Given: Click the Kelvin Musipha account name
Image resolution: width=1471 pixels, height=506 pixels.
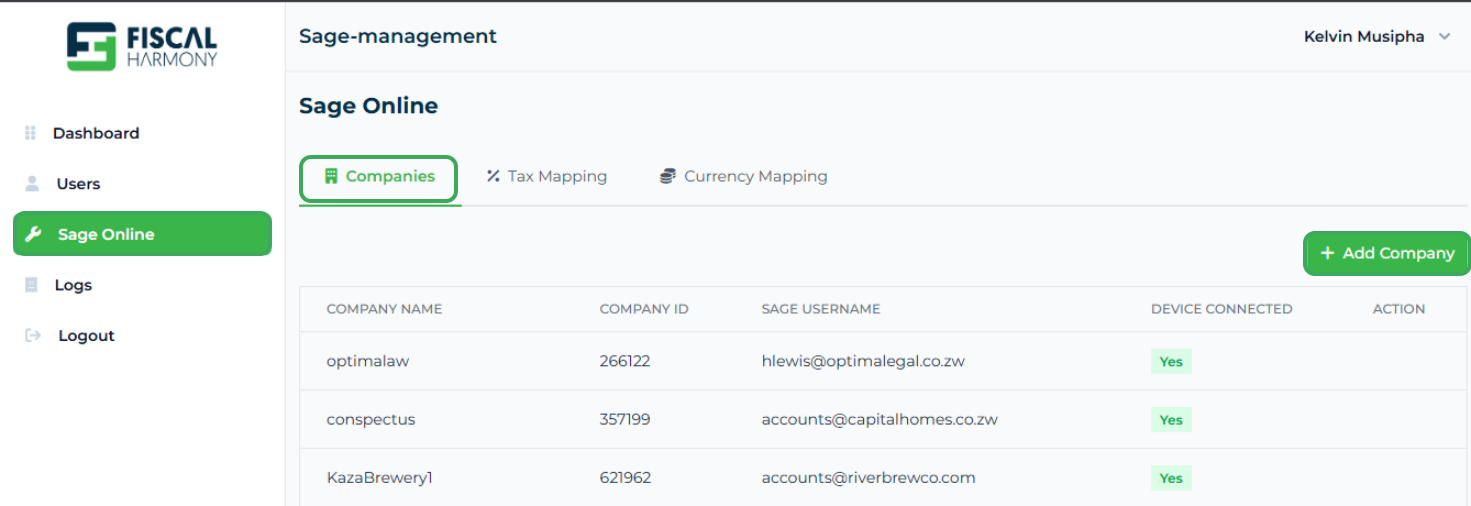Looking at the screenshot, I should [x=1364, y=37].
